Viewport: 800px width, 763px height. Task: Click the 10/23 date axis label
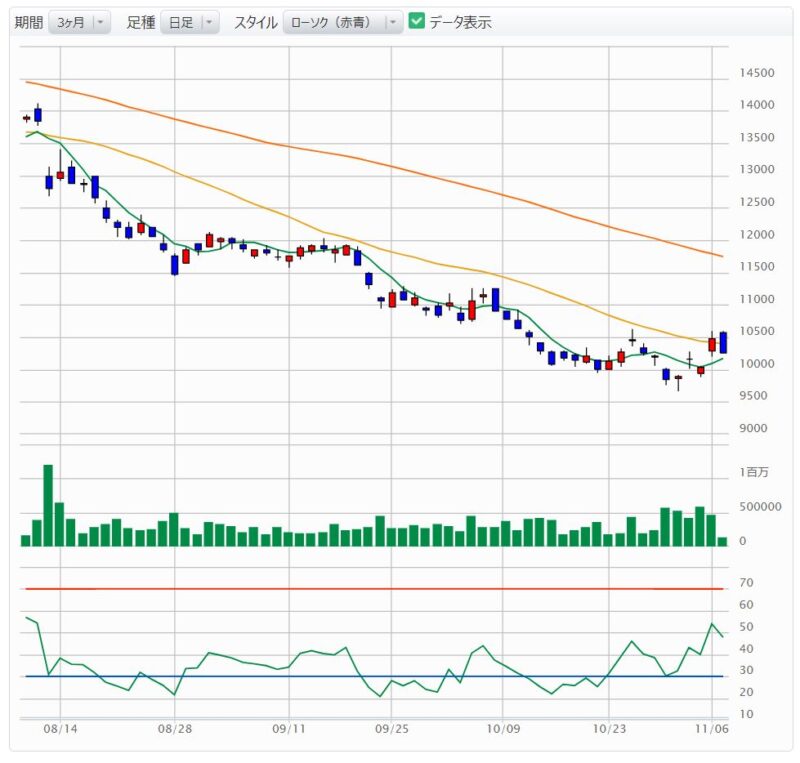(609, 729)
